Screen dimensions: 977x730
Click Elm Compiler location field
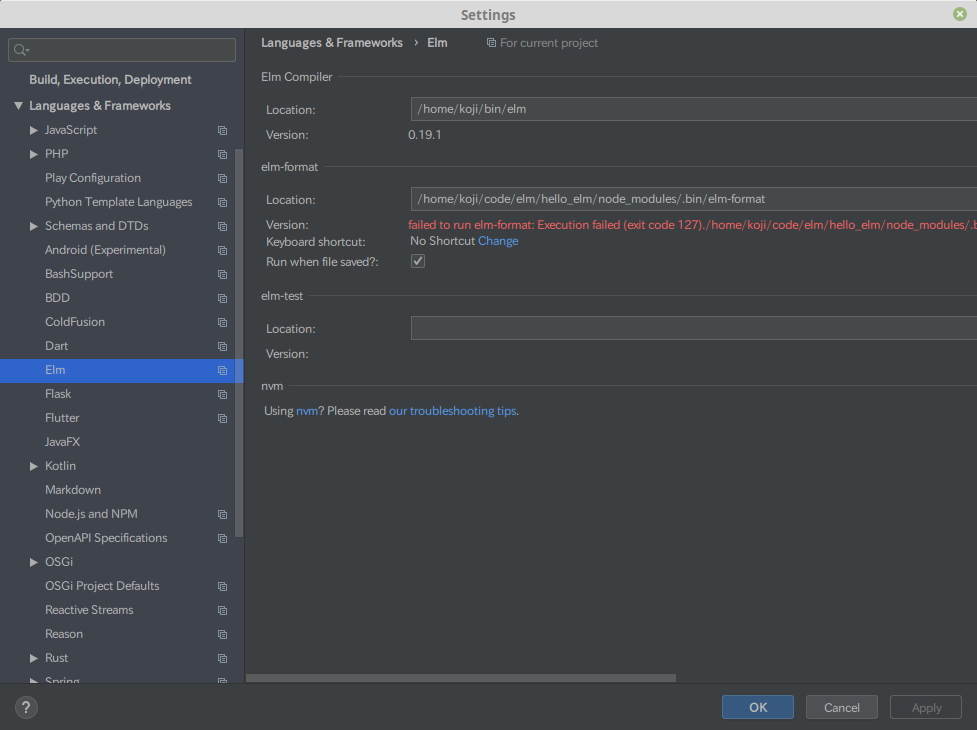point(693,109)
